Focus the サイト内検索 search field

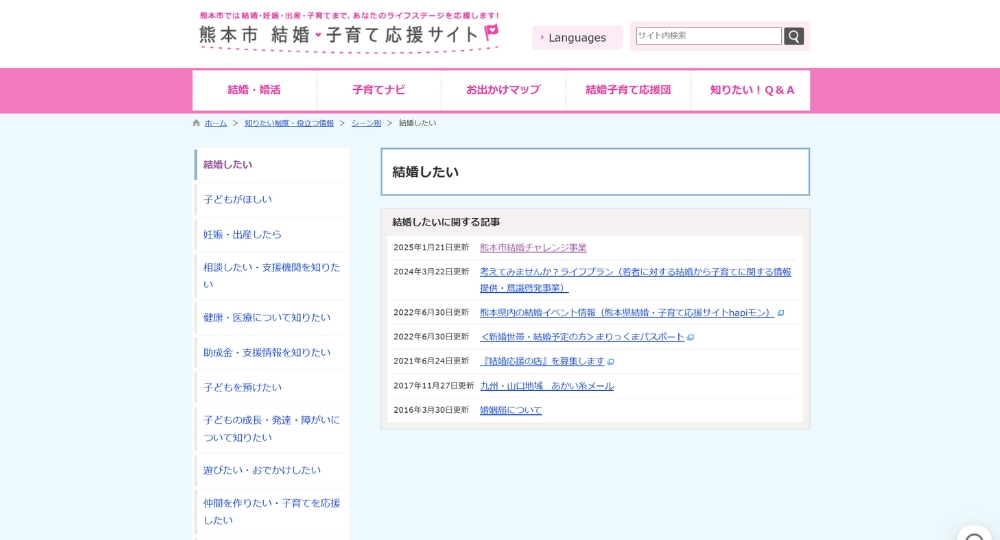click(x=709, y=36)
